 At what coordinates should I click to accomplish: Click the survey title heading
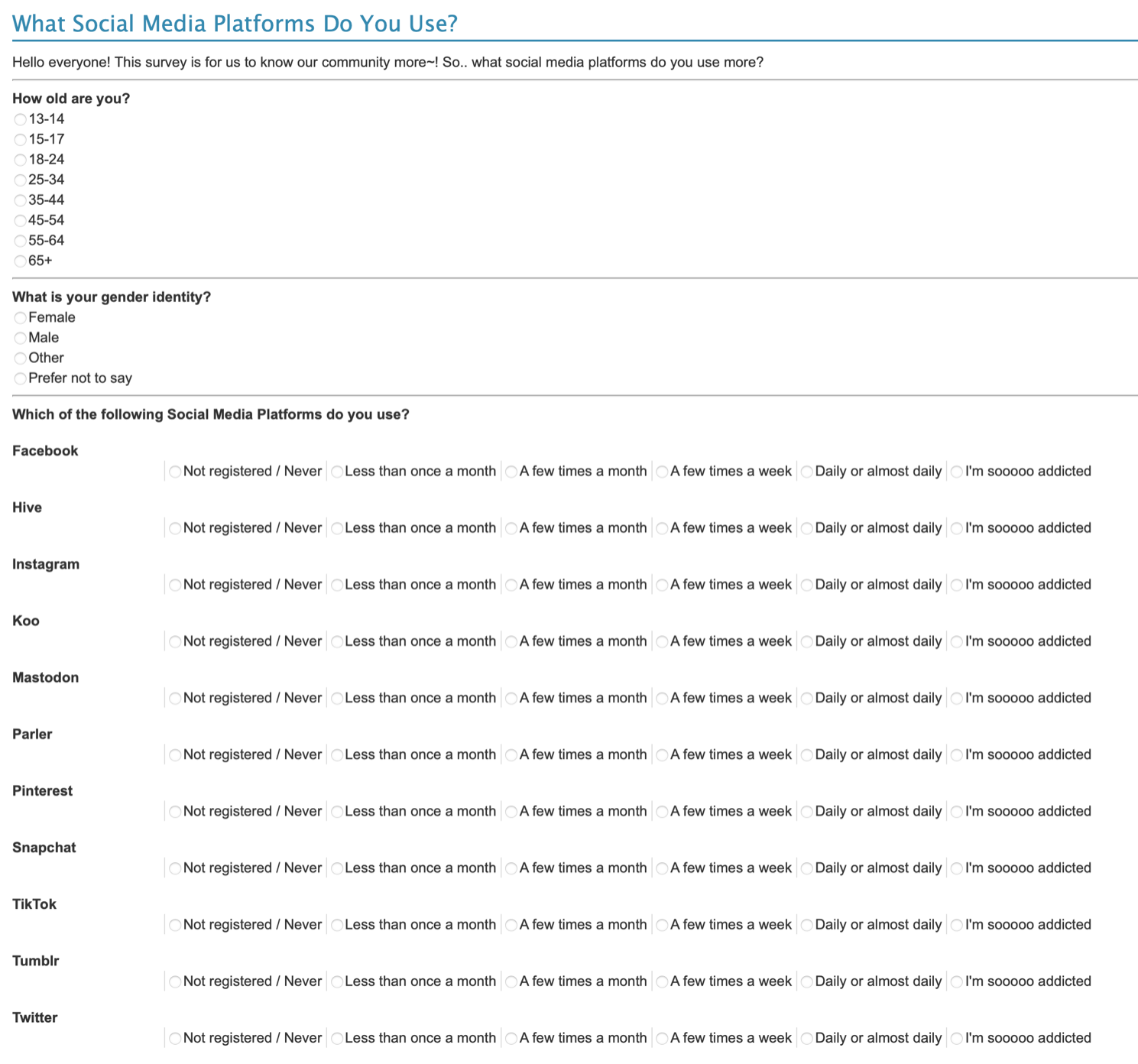pos(235,24)
